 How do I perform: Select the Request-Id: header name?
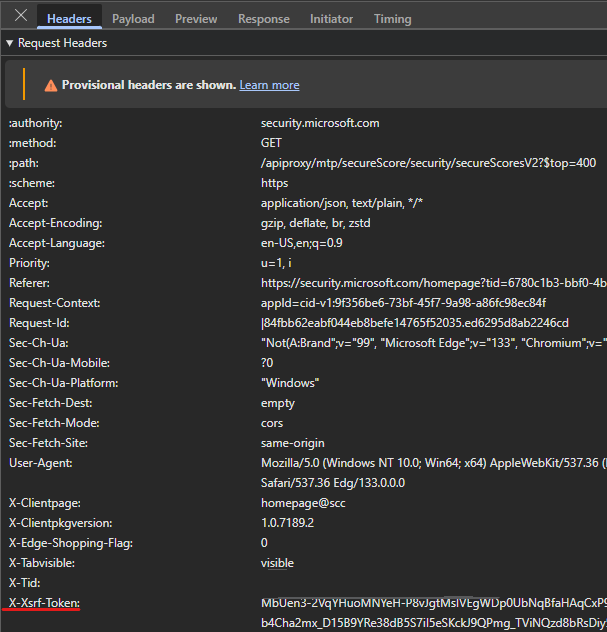pos(39,323)
